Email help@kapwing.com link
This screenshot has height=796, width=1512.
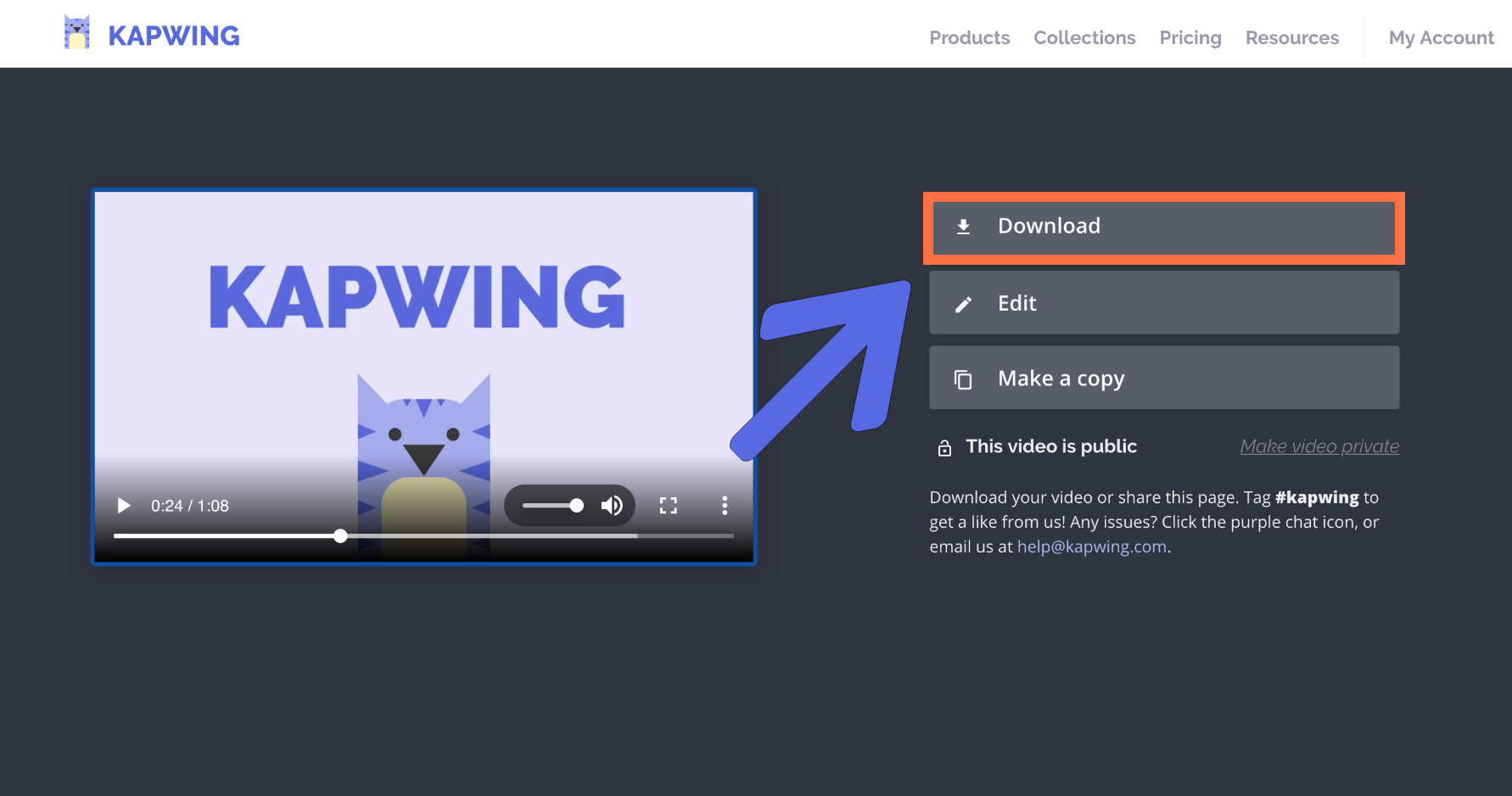1091,547
